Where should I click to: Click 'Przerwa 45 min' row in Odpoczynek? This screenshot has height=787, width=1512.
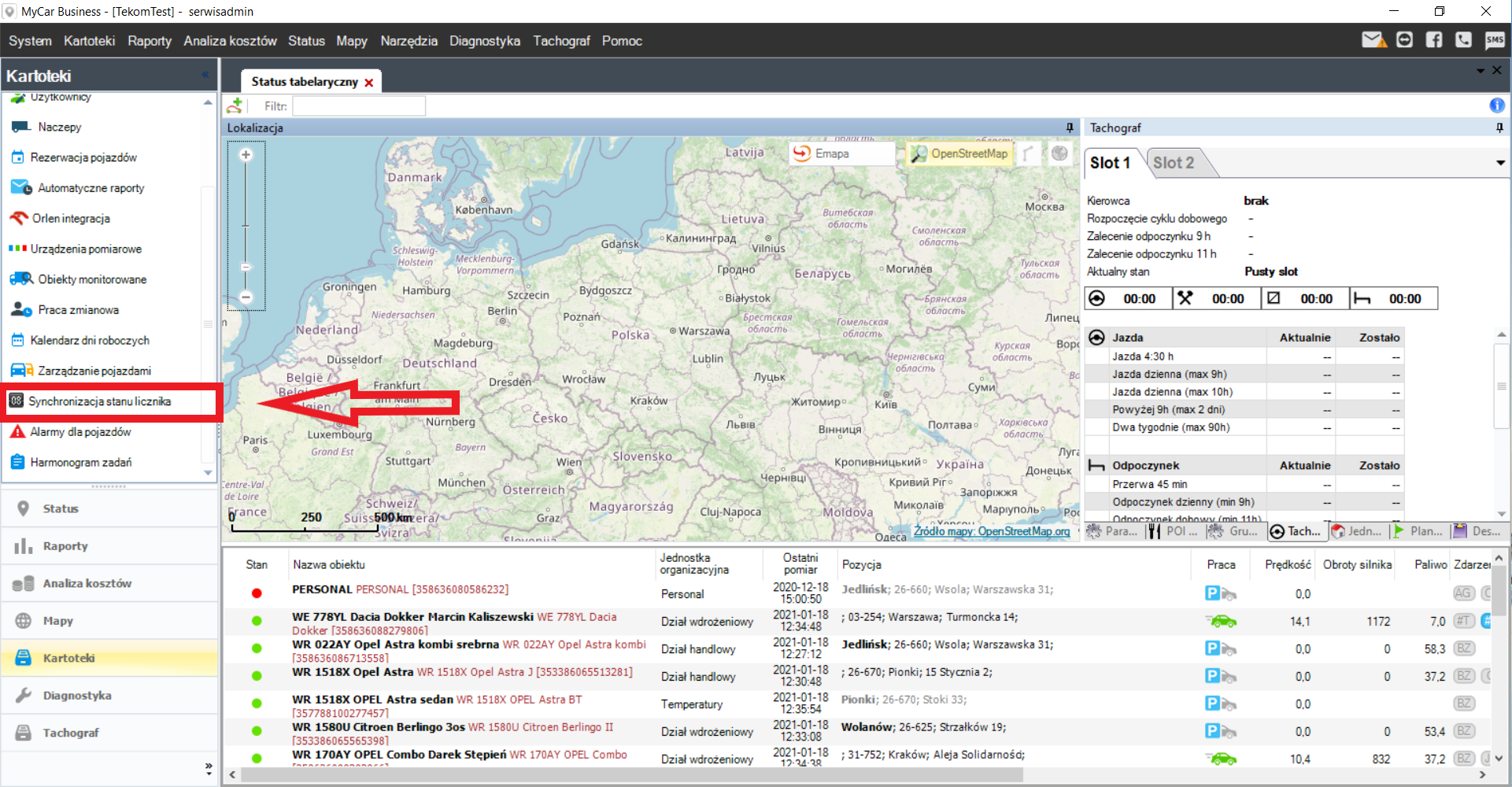[x=1244, y=484]
